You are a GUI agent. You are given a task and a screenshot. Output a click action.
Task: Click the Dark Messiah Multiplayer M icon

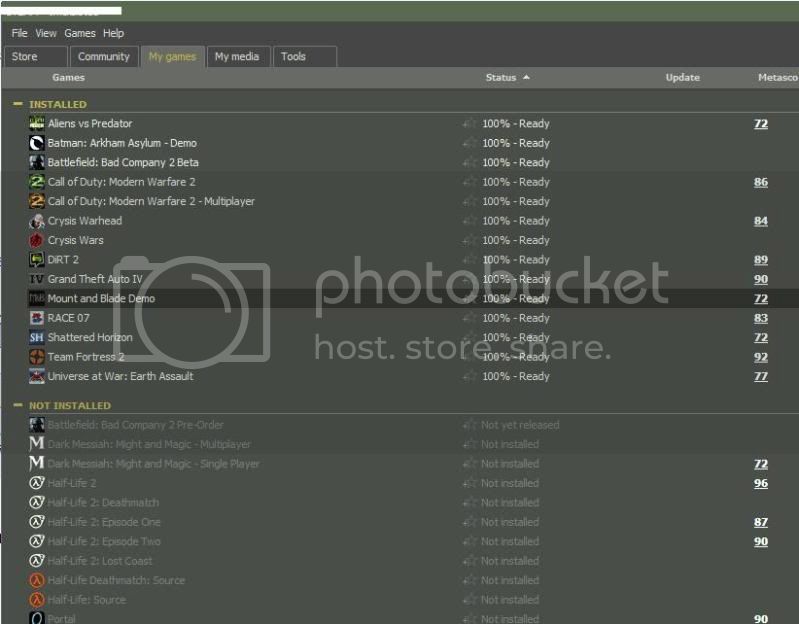point(37,444)
